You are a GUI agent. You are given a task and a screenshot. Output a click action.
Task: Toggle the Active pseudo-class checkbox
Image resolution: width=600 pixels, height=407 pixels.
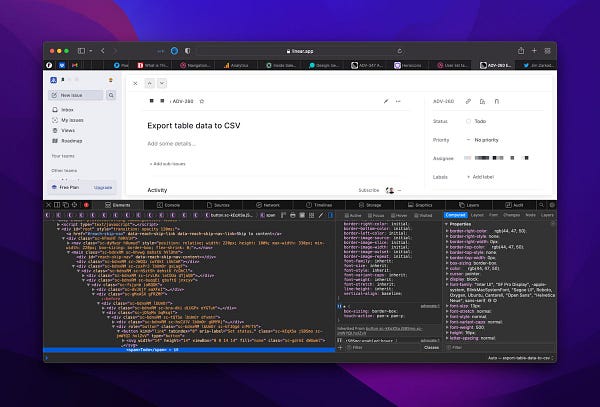click(346, 215)
